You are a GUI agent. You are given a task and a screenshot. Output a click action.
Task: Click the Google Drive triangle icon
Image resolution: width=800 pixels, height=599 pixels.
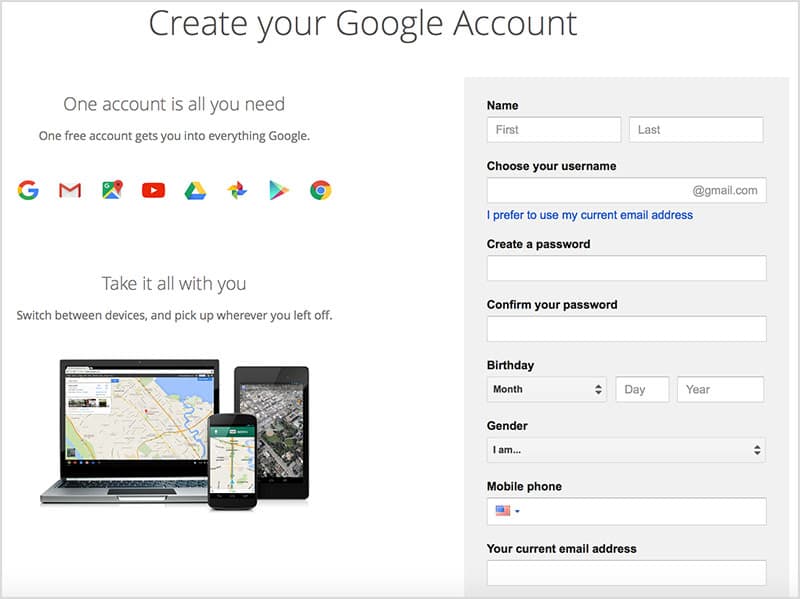pyautogui.click(x=195, y=190)
